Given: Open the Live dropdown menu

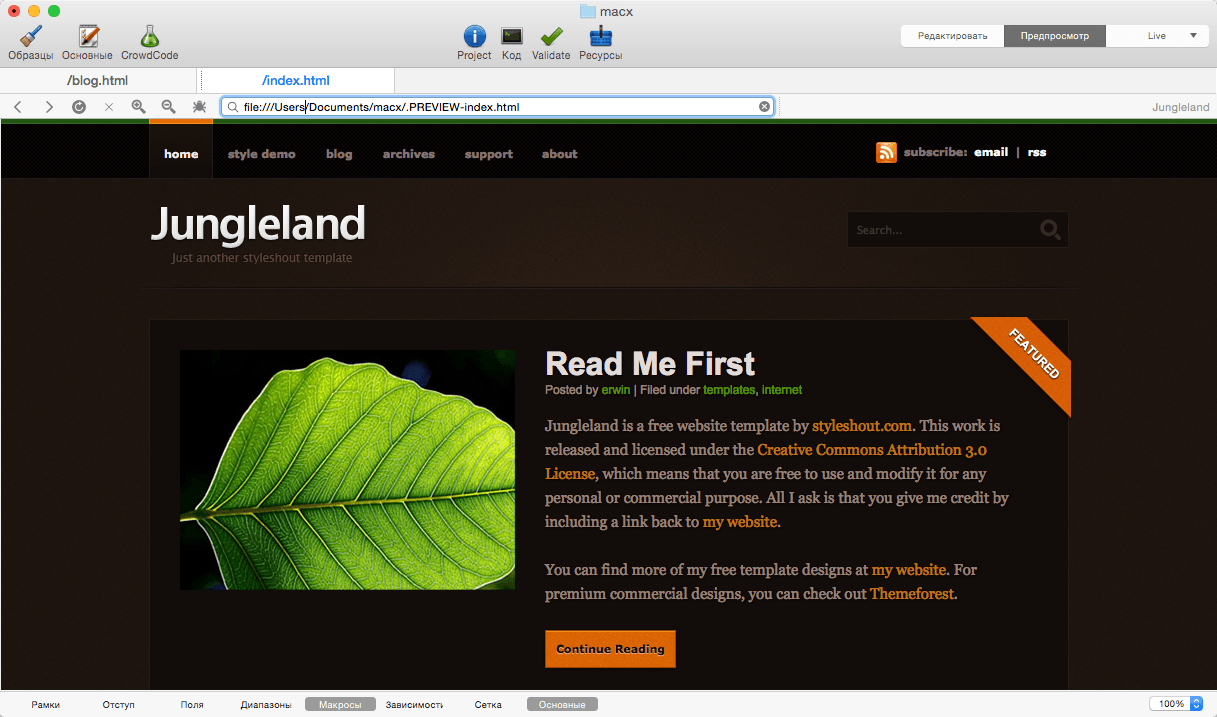Looking at the screenshot, I should click(1157, 36).
